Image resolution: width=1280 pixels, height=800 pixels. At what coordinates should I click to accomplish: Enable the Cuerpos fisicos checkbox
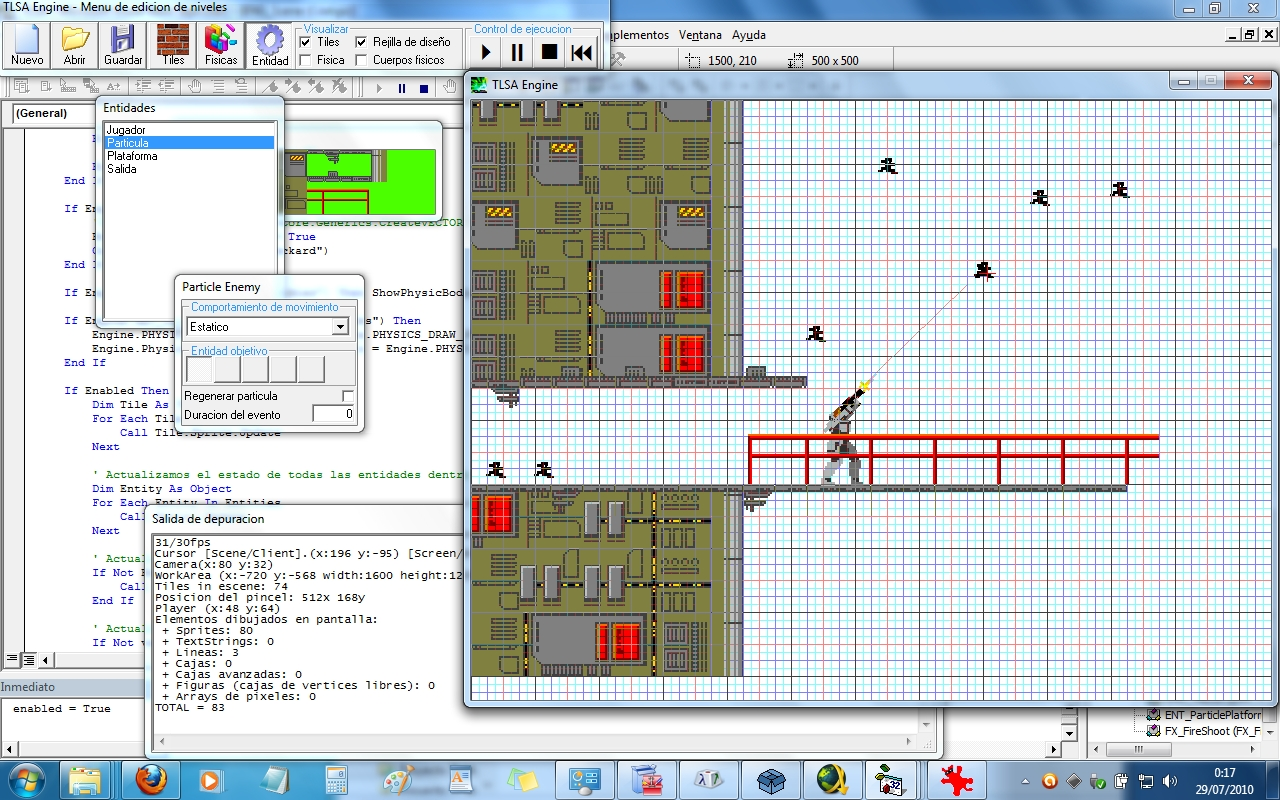pyautogui.click(x=362, y=60)
